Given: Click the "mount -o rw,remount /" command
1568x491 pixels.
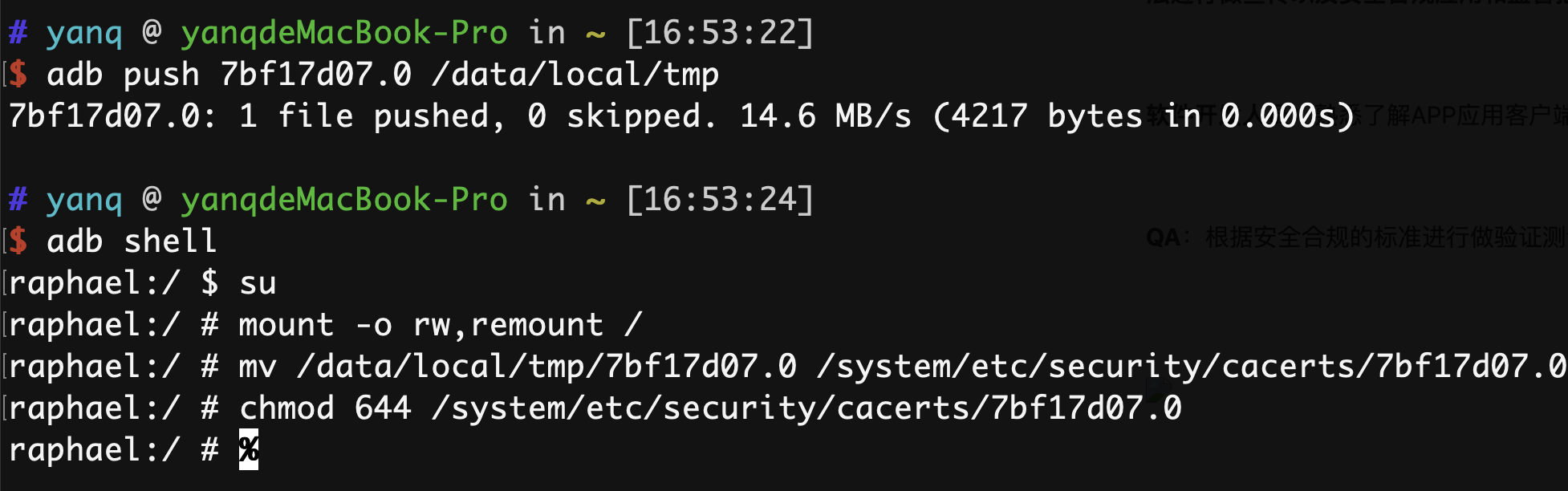Looking at the screenshot, I should 440,325.
